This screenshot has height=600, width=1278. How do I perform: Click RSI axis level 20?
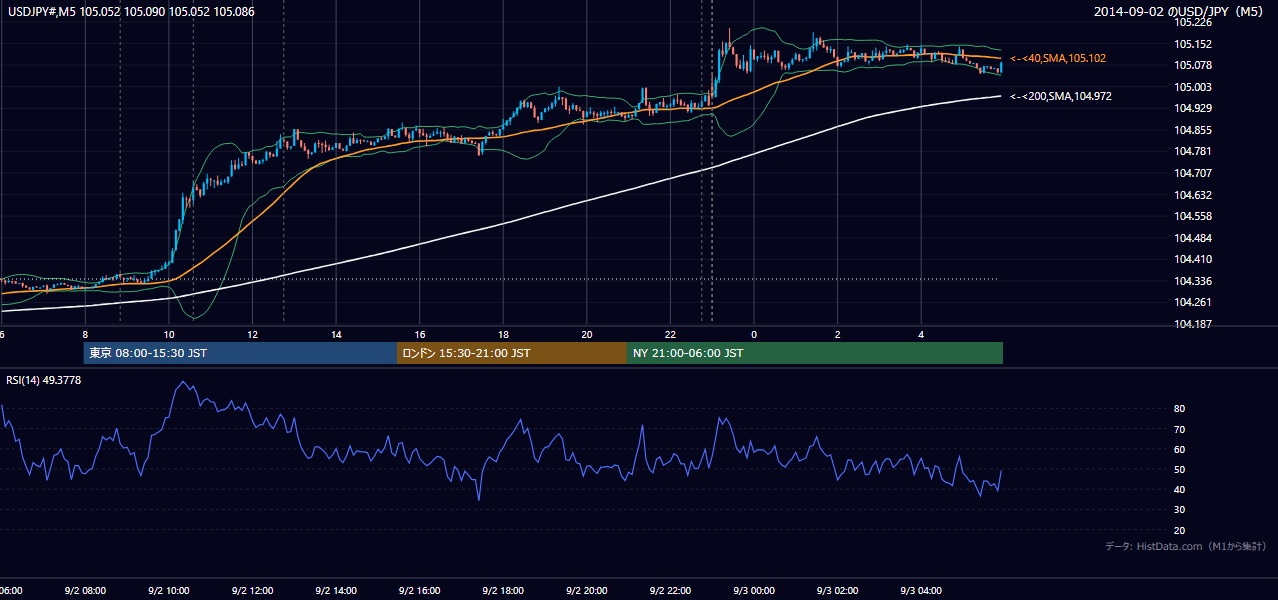click(1180, 530)
